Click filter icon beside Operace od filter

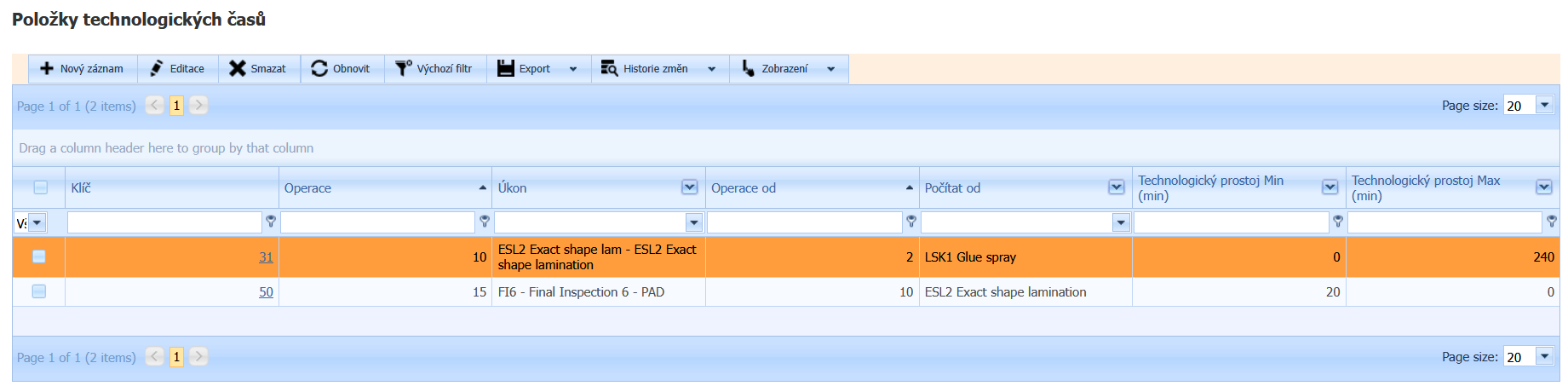click(911, 222)
